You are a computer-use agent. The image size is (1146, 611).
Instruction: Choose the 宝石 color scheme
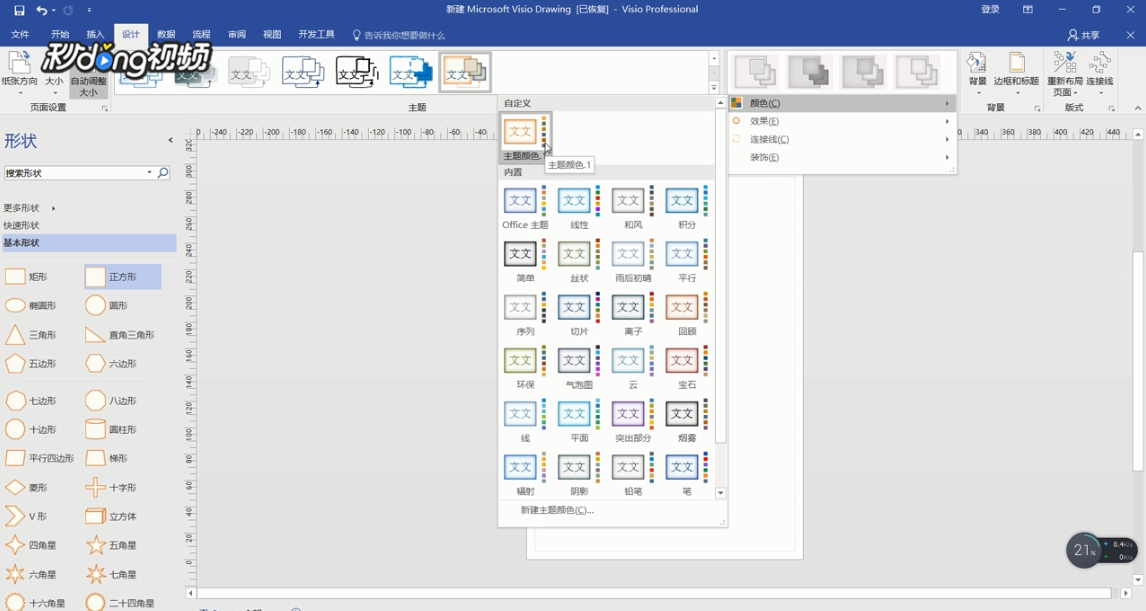coord(687,368)
